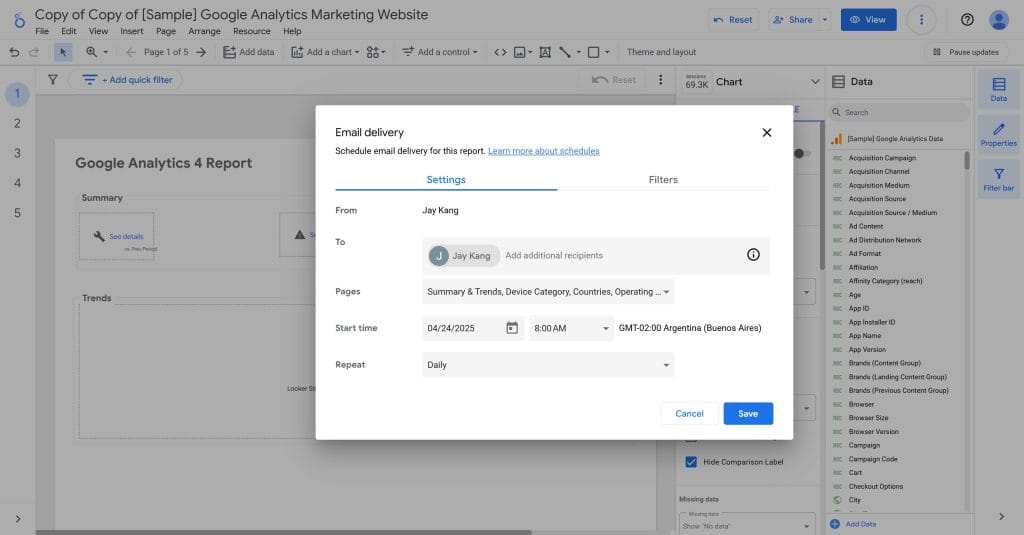
Task: Insert URL embed code icon
Action: [500, 52]
